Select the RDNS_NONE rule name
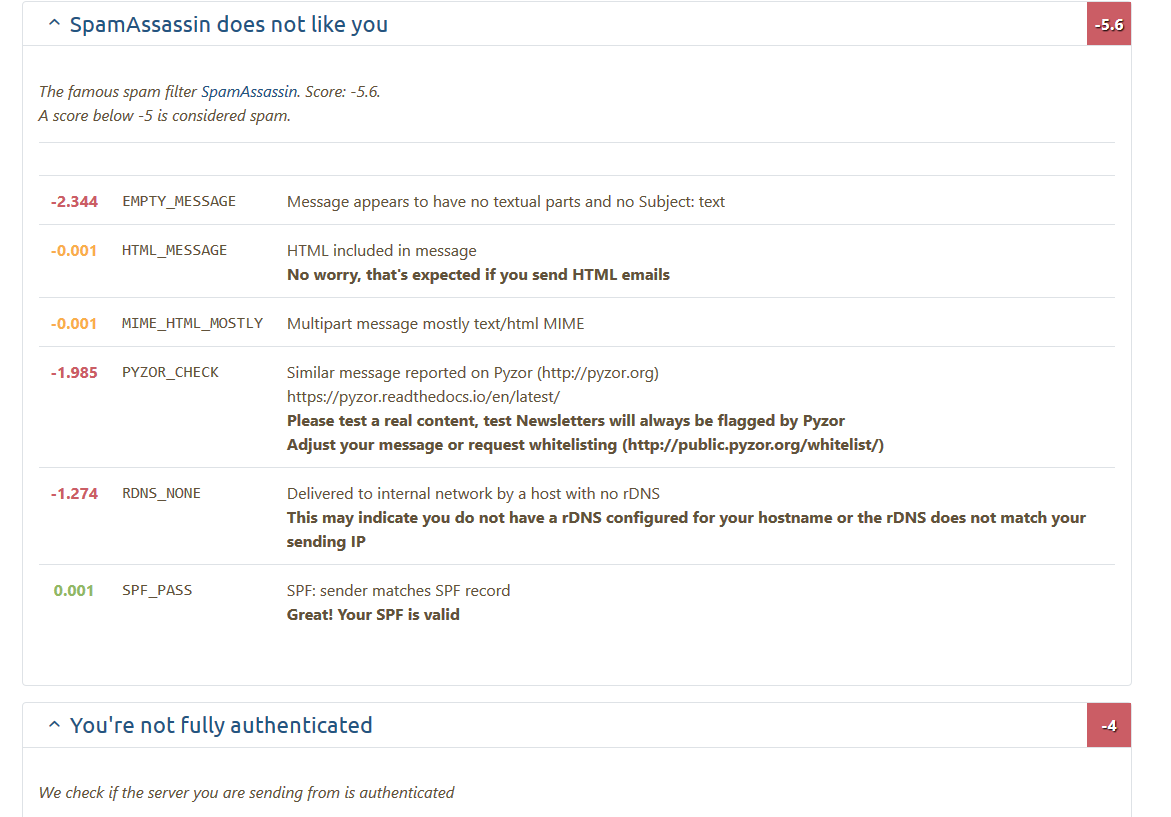This screenshot has height=817, width=1171. click(161, 494)
